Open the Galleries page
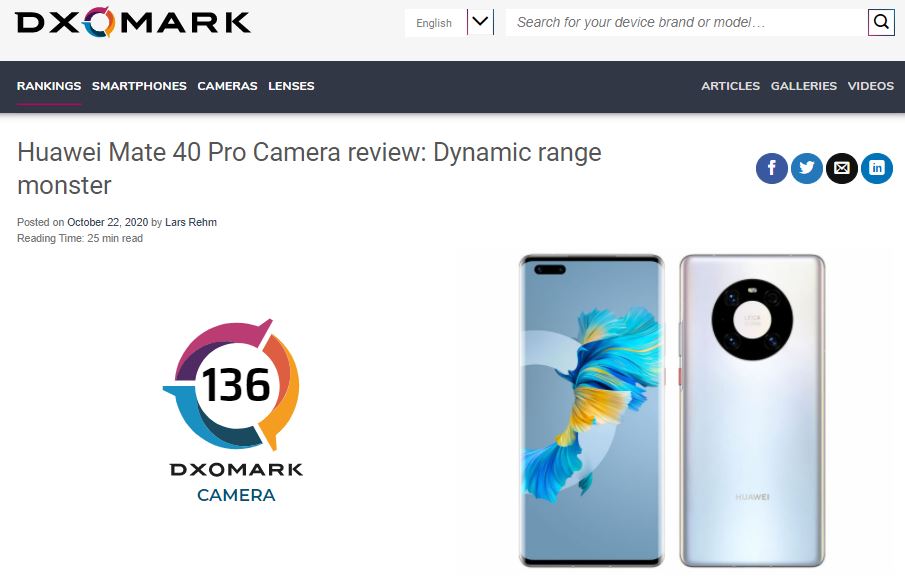905x579 pixels. point(804,86)
